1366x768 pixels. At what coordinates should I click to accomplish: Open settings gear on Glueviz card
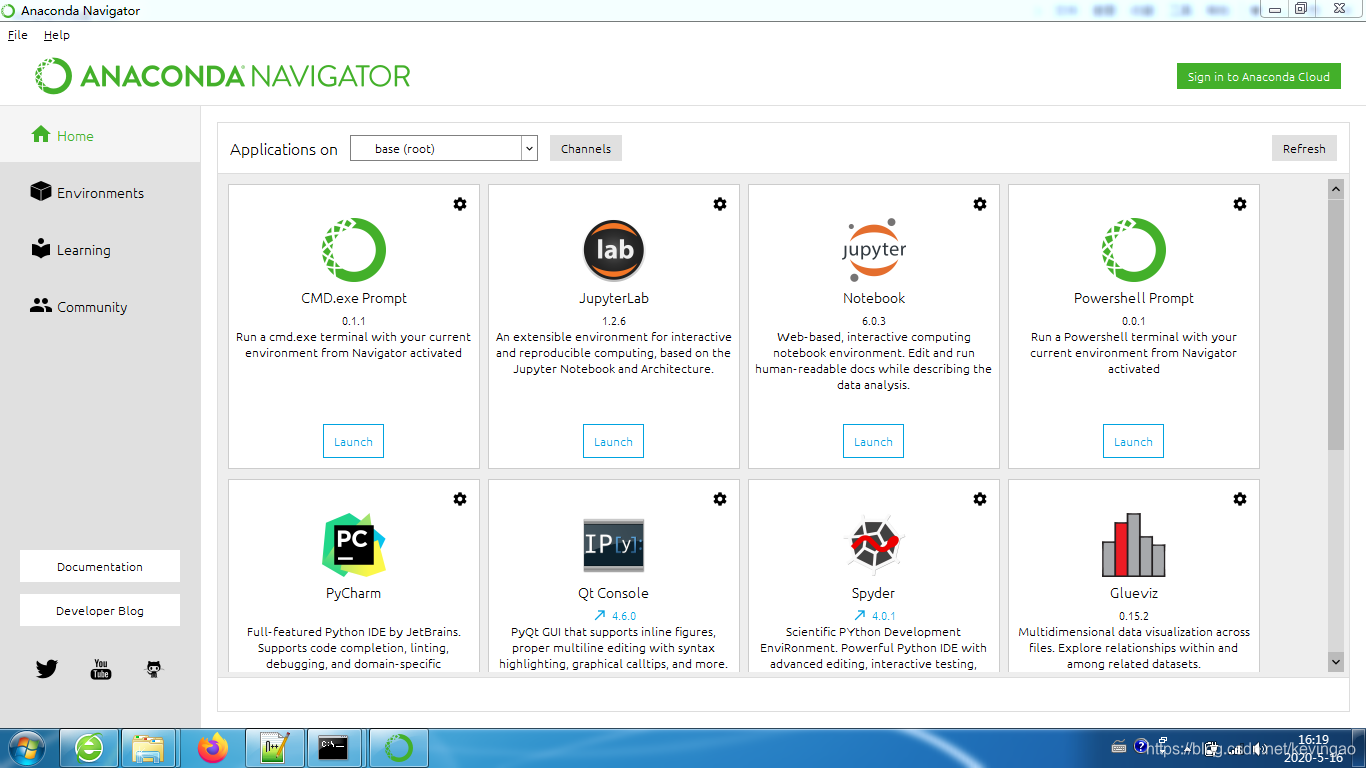tap(1240, 499)
